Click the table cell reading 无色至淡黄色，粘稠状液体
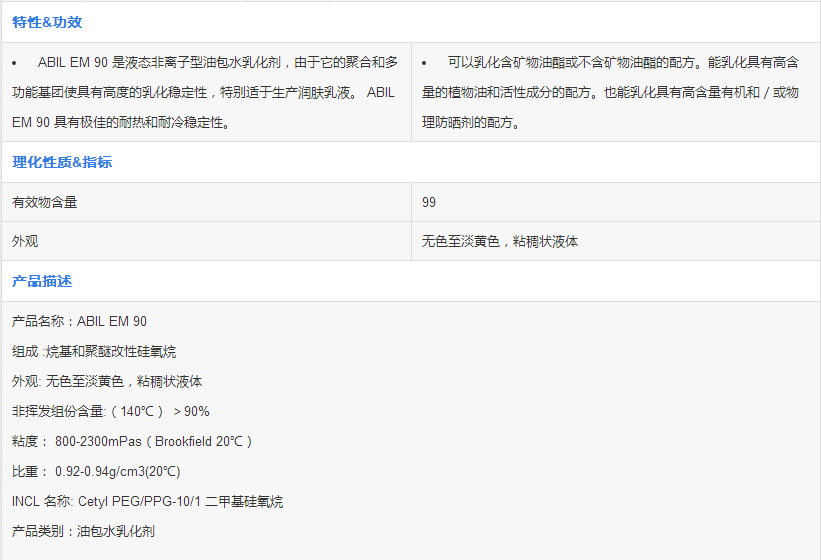Viewport: 821px width, 560px height. click(500, 242)
